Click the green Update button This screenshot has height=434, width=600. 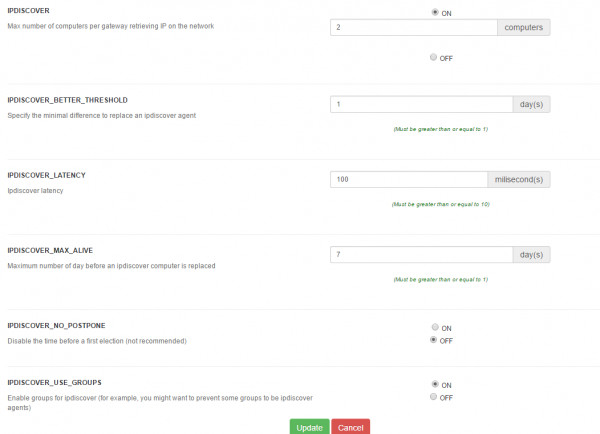[310, 427]
